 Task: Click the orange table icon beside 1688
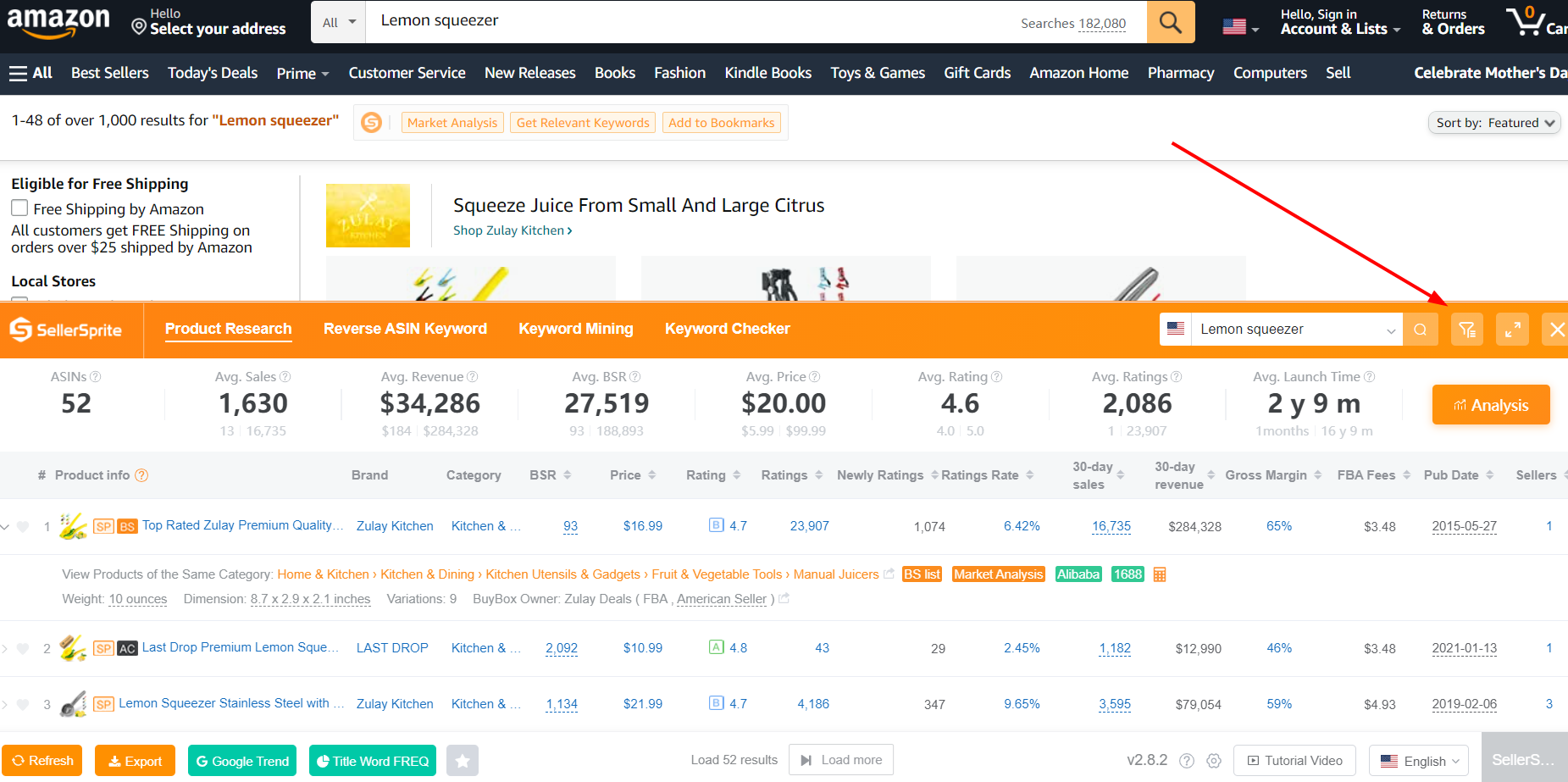click(1160, 574)
